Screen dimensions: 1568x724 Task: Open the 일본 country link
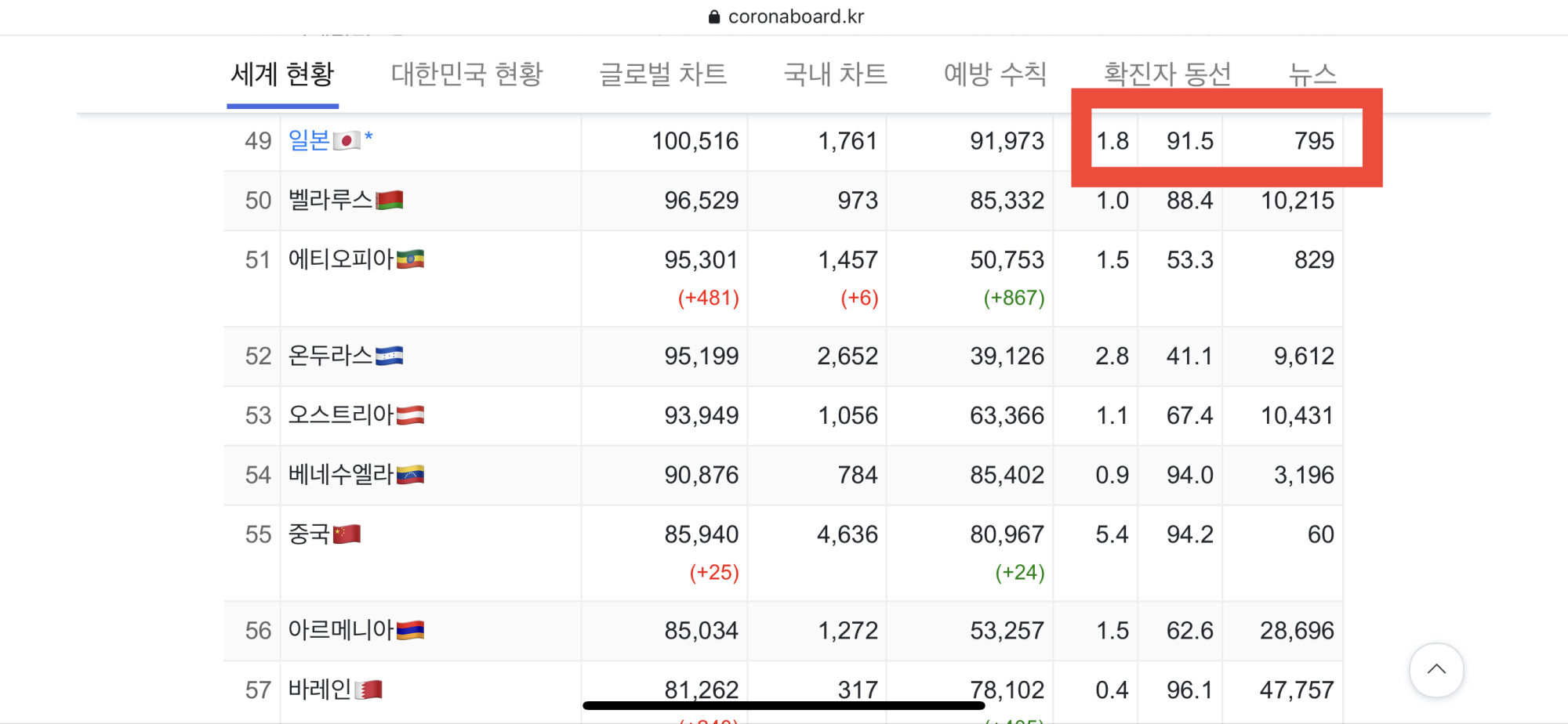[309, 140]
